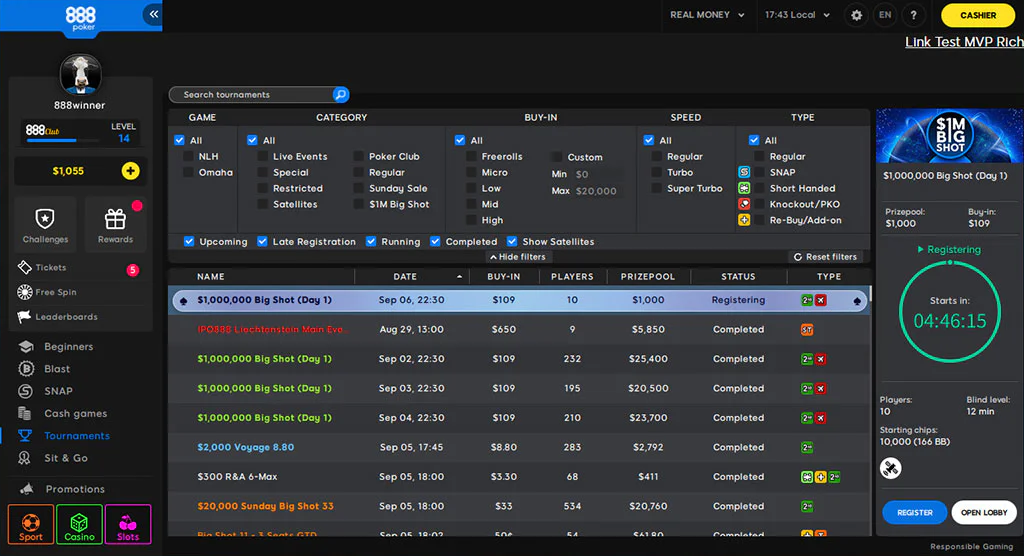Open the Link Test MVP Rich link
The height and width of the screenshot is (556, 1024).
[964, 42]
